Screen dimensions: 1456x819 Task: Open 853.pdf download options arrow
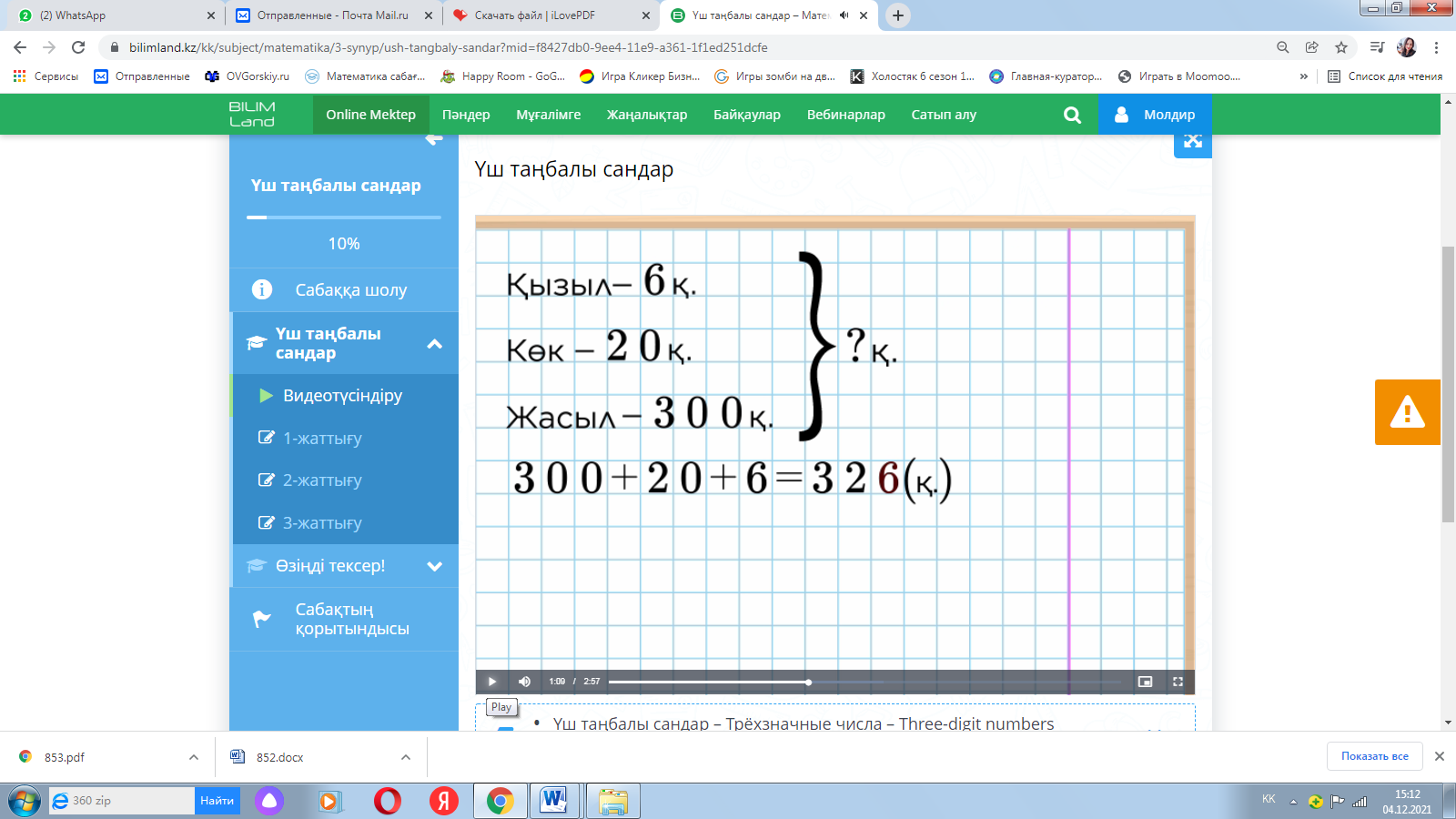click(194, 757)
